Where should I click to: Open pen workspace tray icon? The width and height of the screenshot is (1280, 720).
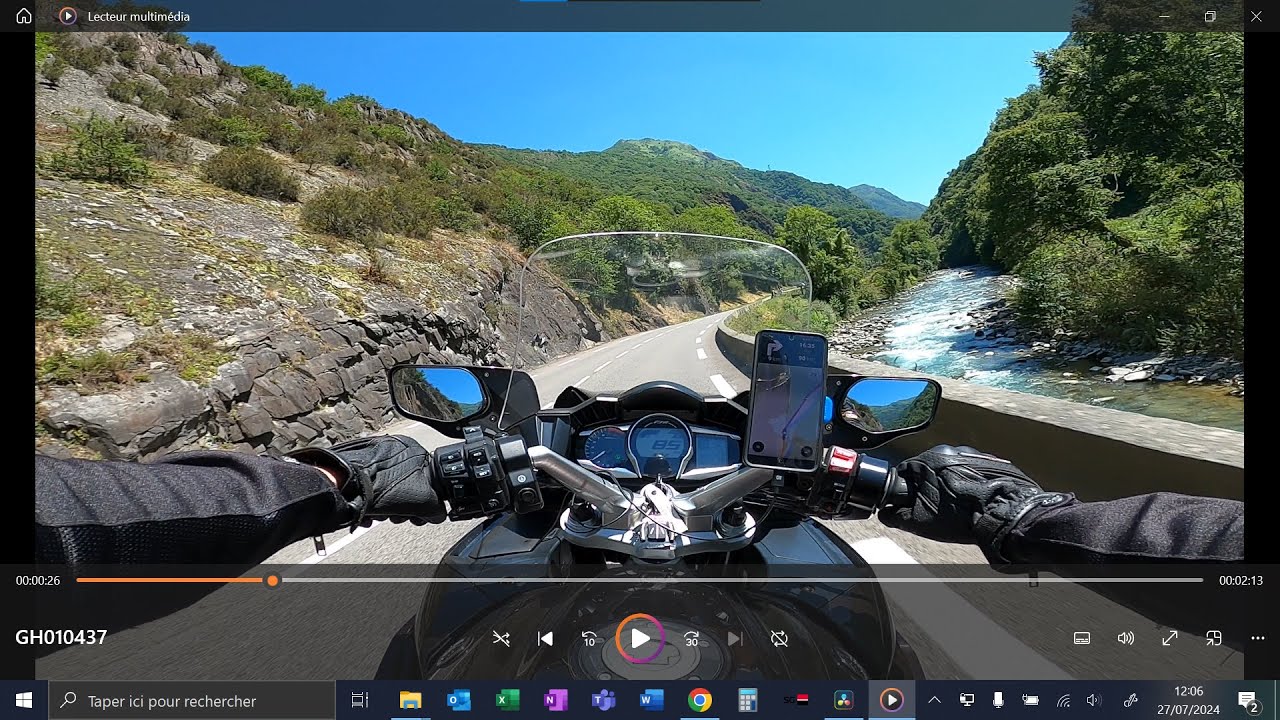pyautogui.click(x=1131, y=700)
